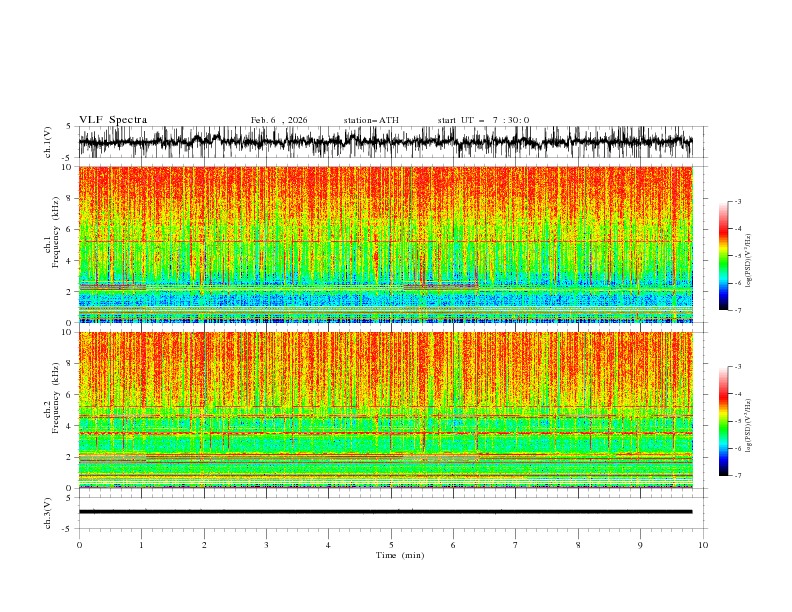
Task: Click the time axis tick label "8"
Action: 578,545
